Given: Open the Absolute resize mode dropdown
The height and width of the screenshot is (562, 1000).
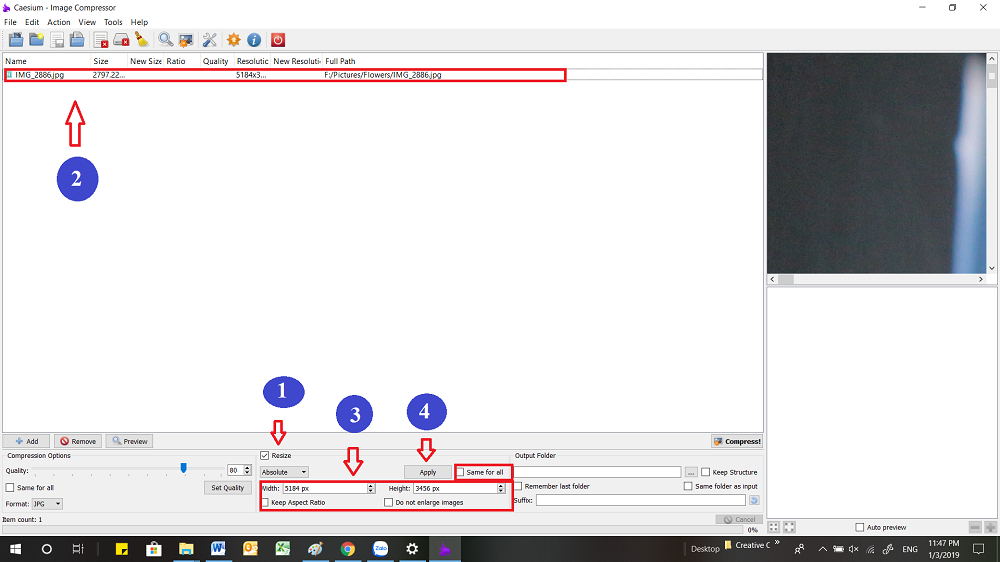Looking at the screenshot, I should [x=284, y=472].
